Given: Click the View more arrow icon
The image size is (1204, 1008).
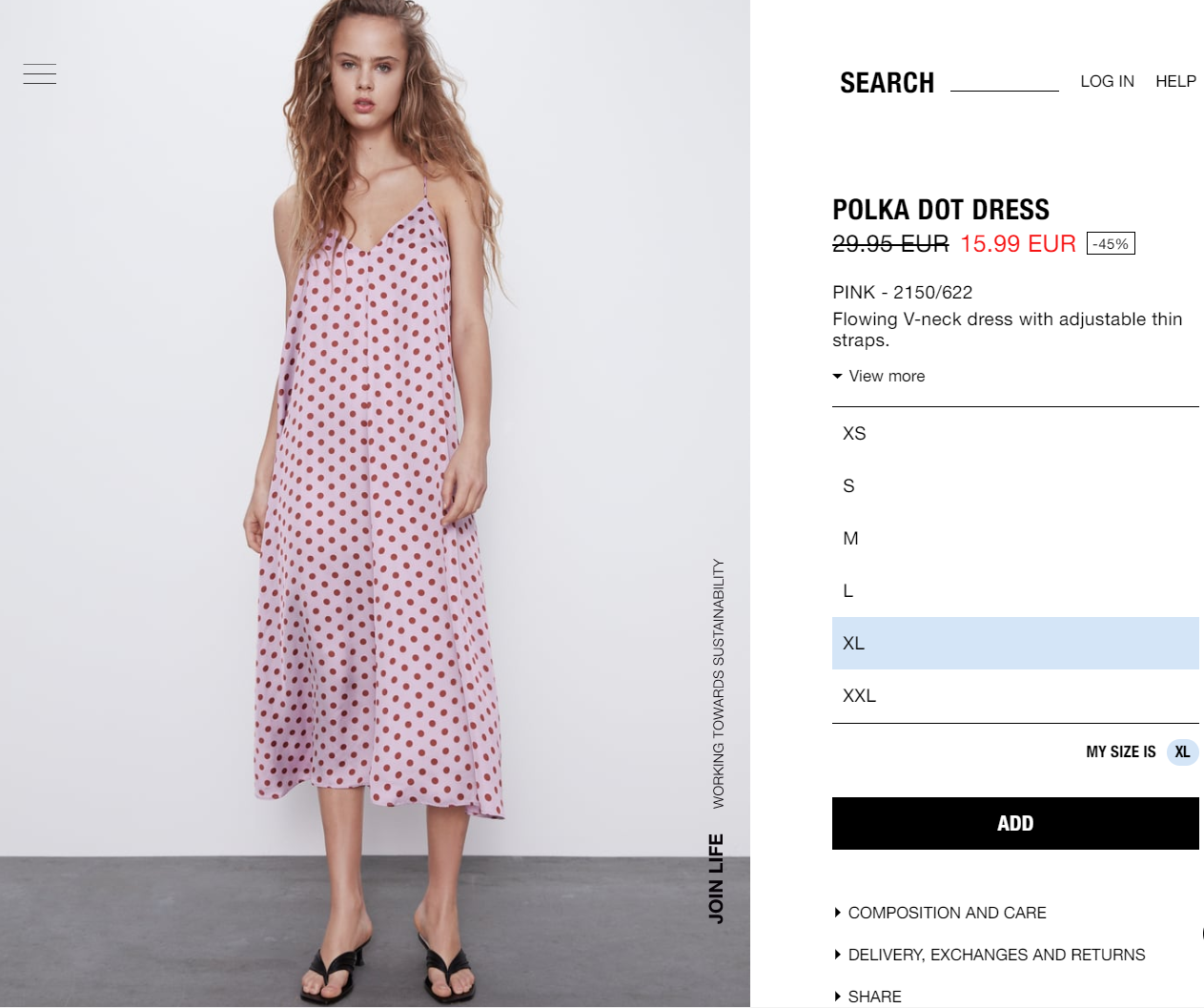Looking at the screenshot, I should pyautogui.click(x=837, y=377).
